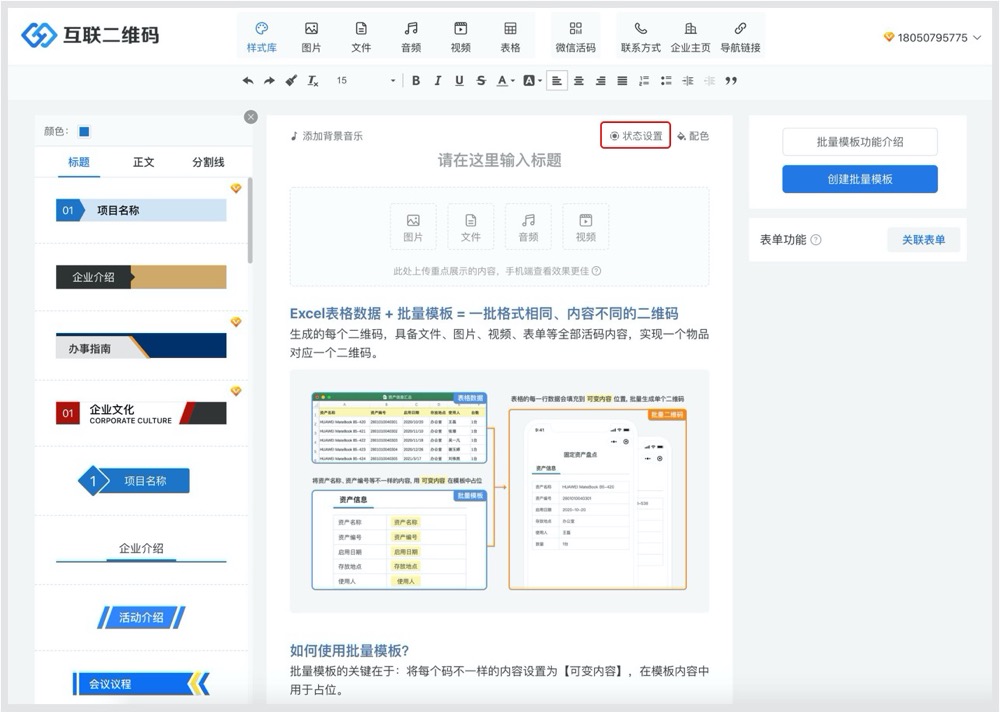Open the 企业主页 company homepage tool
This screenshot has height=712, width=1000.
point(690,37)
